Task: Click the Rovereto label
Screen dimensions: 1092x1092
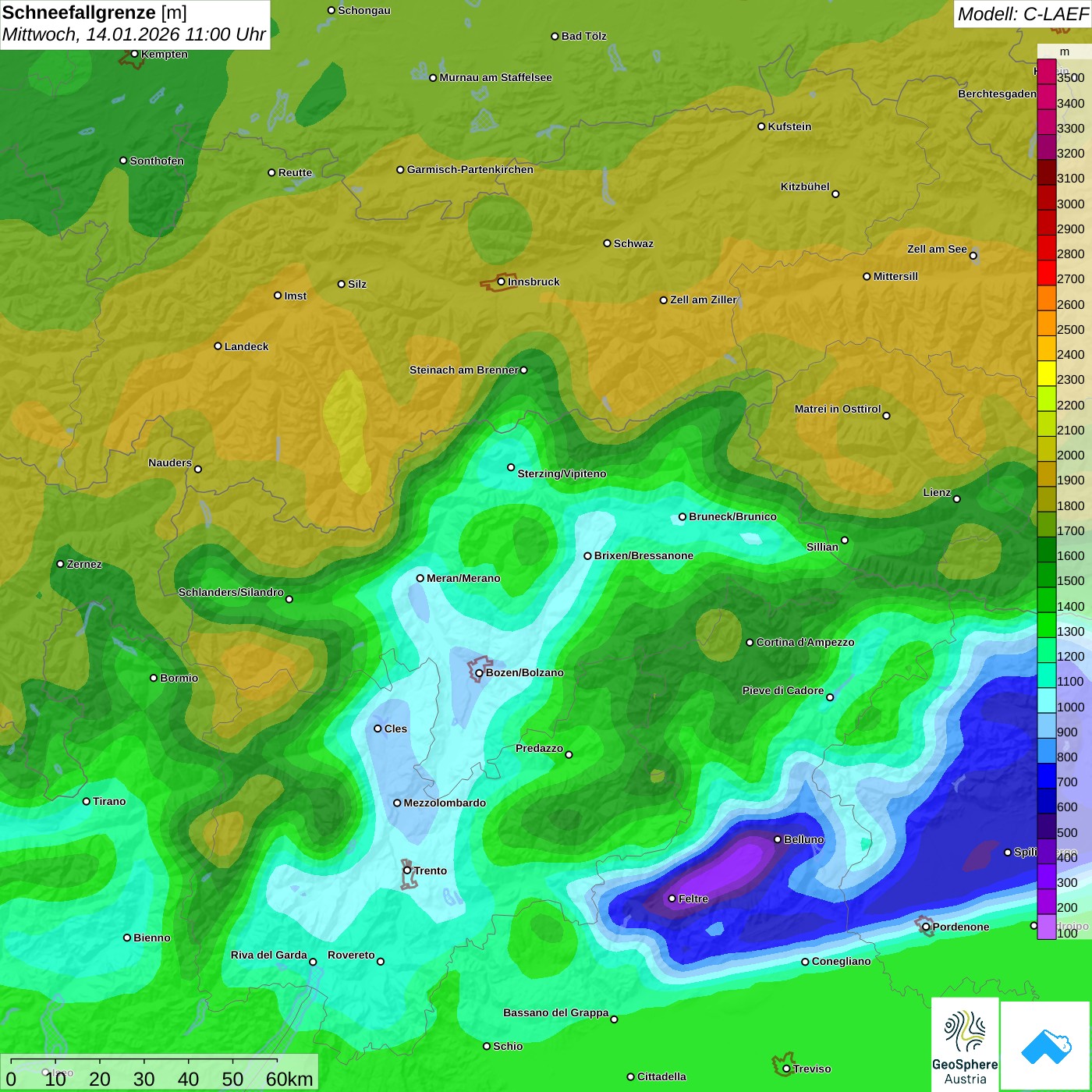Action: click(x=351, y=955)
